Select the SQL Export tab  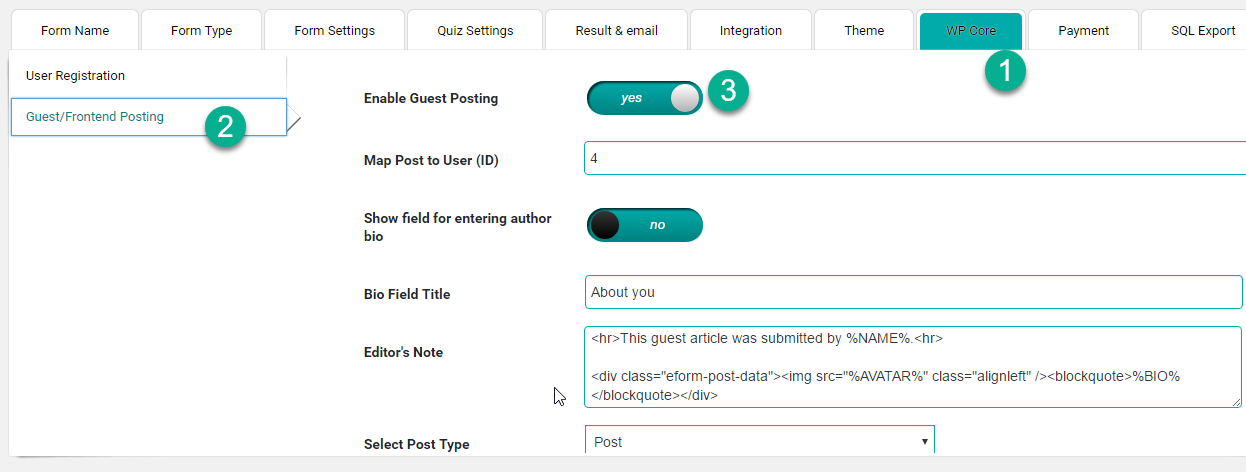tap(1196, 30)
